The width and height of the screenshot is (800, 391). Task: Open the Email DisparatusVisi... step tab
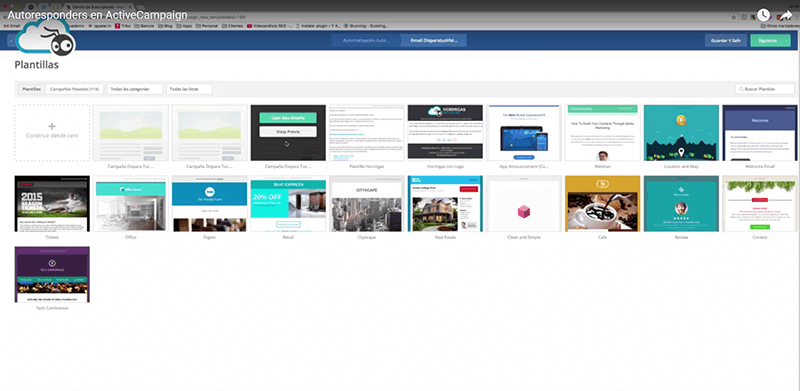[x=433, y=40]
